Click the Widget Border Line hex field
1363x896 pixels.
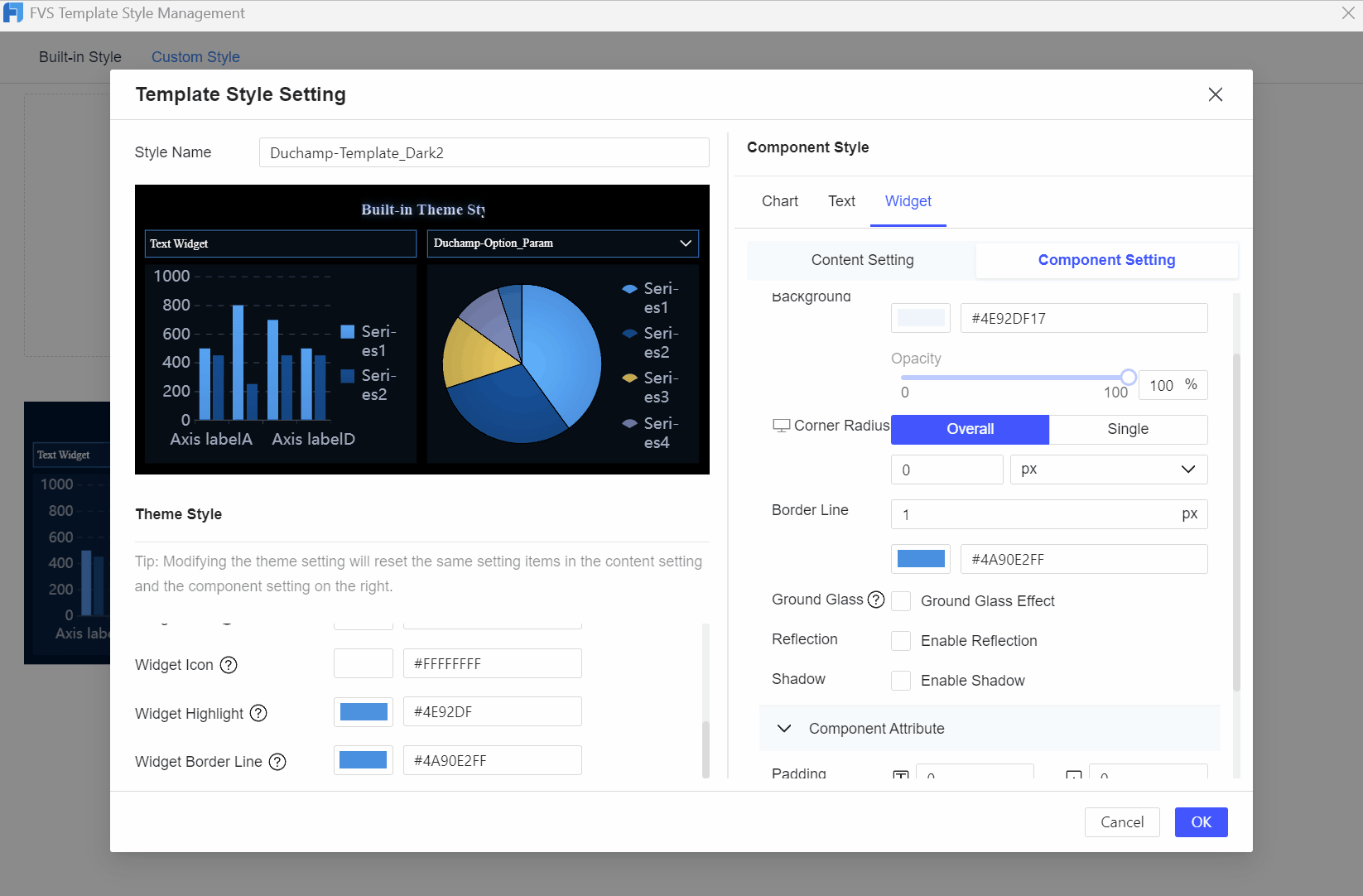(493, 760)
